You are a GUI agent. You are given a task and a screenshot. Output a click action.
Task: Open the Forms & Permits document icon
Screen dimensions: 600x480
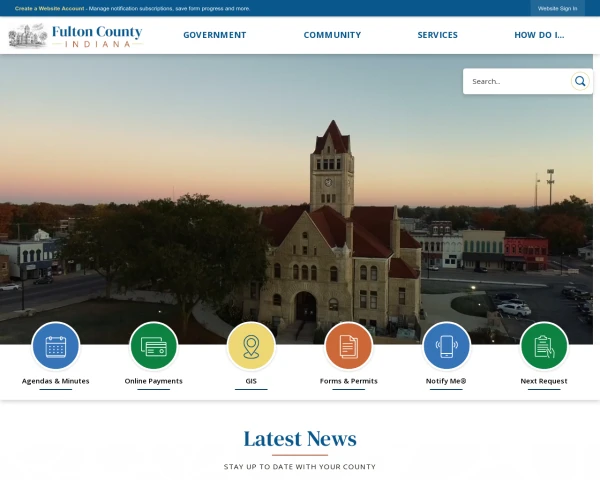(349, 346)
